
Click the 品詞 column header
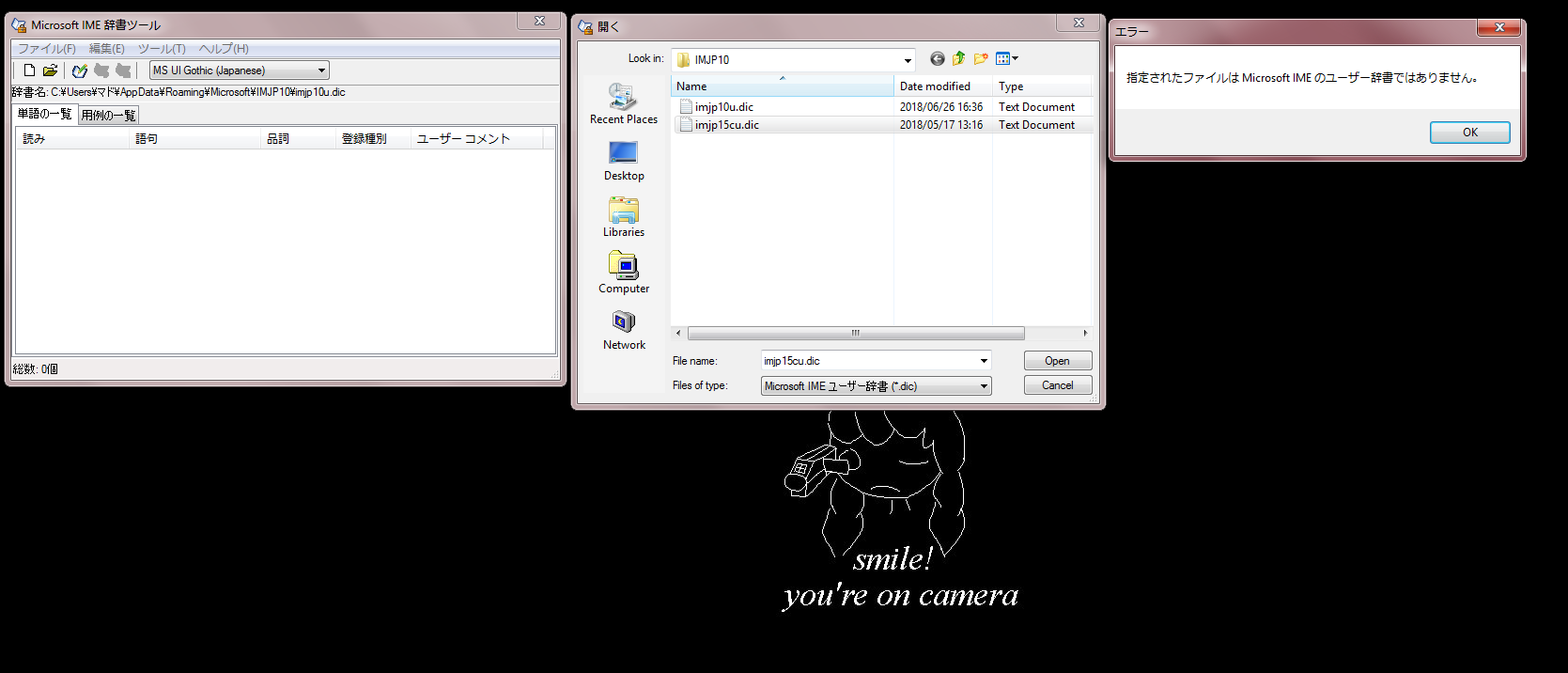[298, 139]
